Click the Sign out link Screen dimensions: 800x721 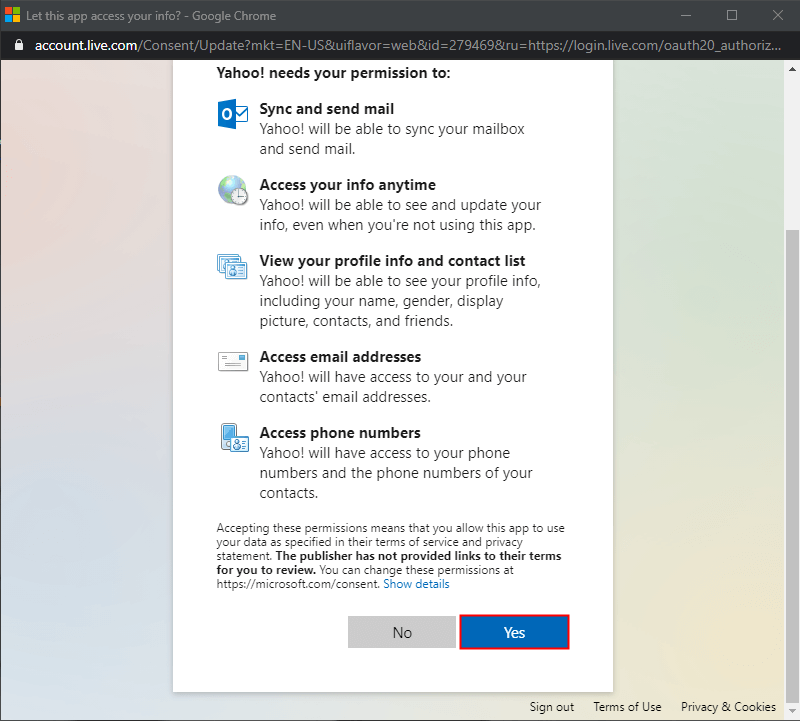[552, 707]
